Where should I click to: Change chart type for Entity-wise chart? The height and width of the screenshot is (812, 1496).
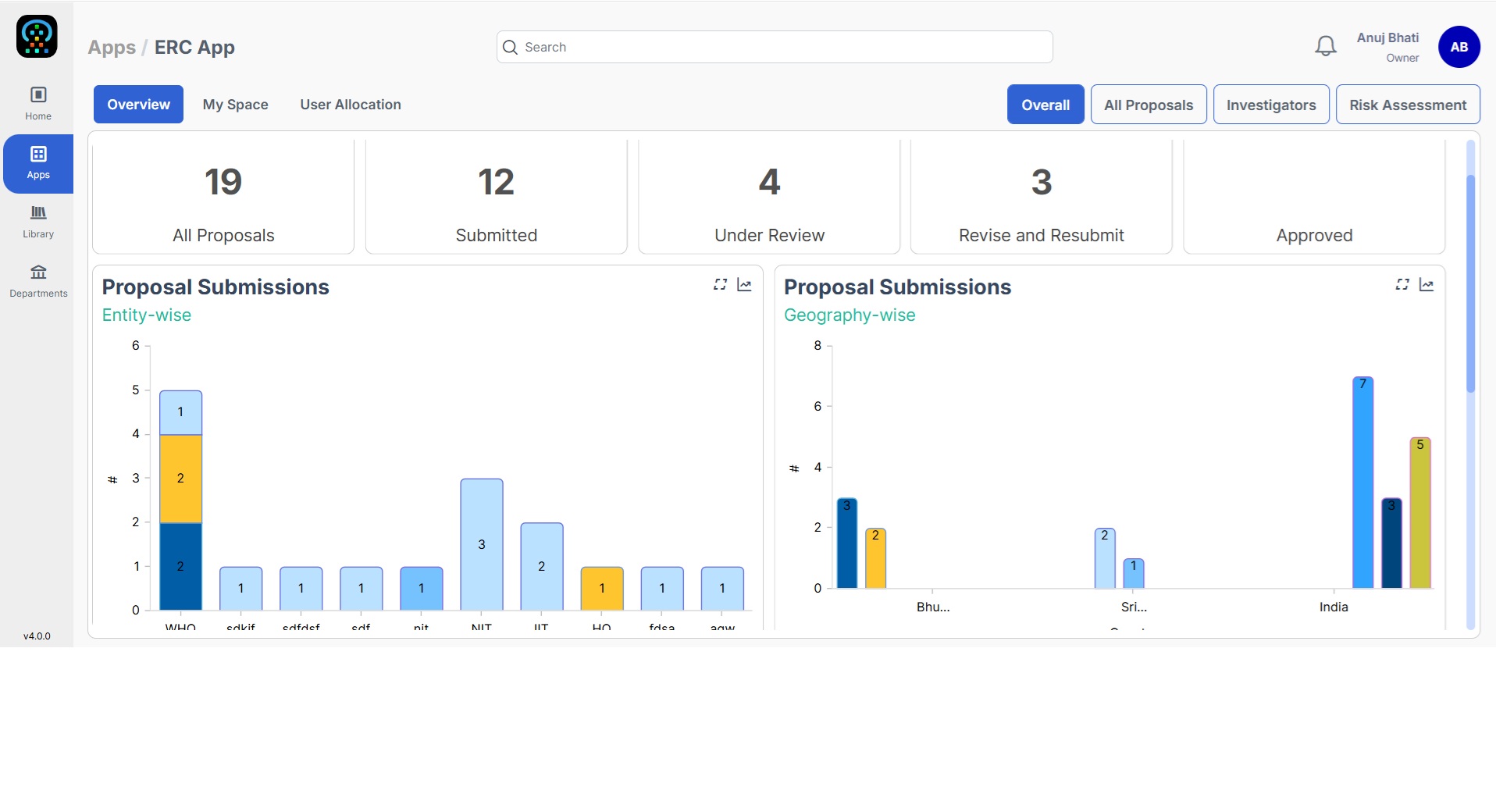pos(744,285)
